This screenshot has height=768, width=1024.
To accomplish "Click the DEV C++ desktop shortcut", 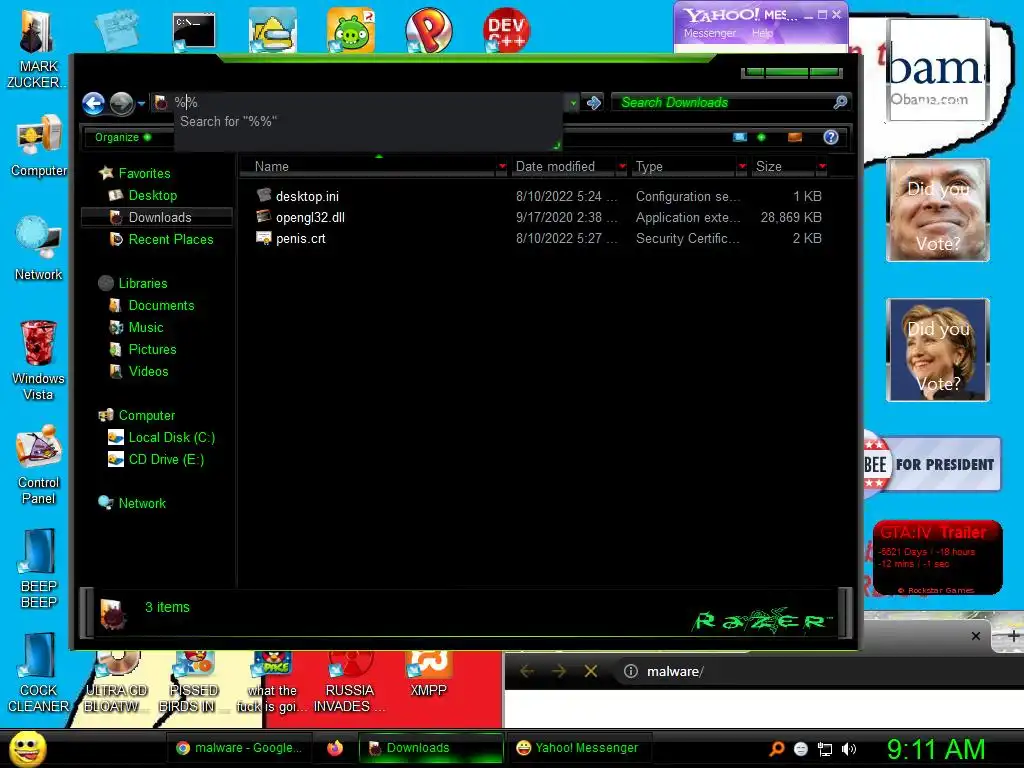I will click(x=507, y=31).
